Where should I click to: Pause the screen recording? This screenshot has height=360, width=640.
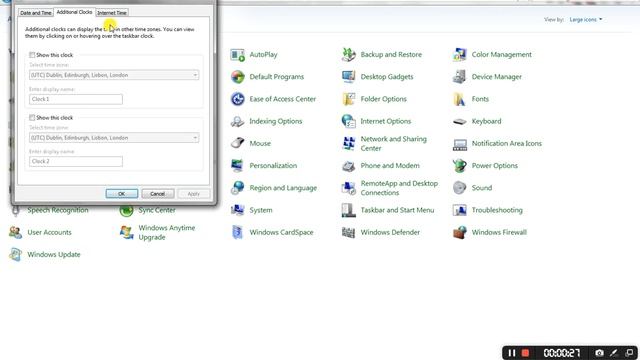coord(512,353)
